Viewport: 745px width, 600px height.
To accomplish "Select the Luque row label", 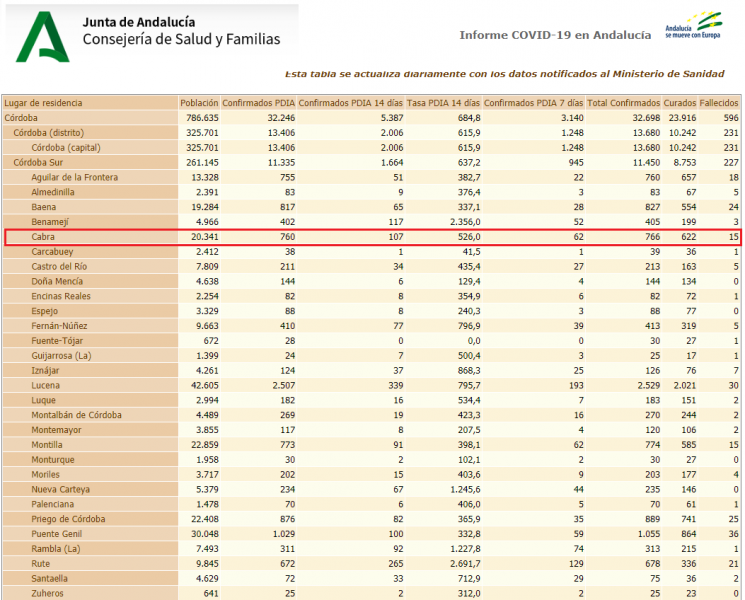I will (x=43, y=400).
